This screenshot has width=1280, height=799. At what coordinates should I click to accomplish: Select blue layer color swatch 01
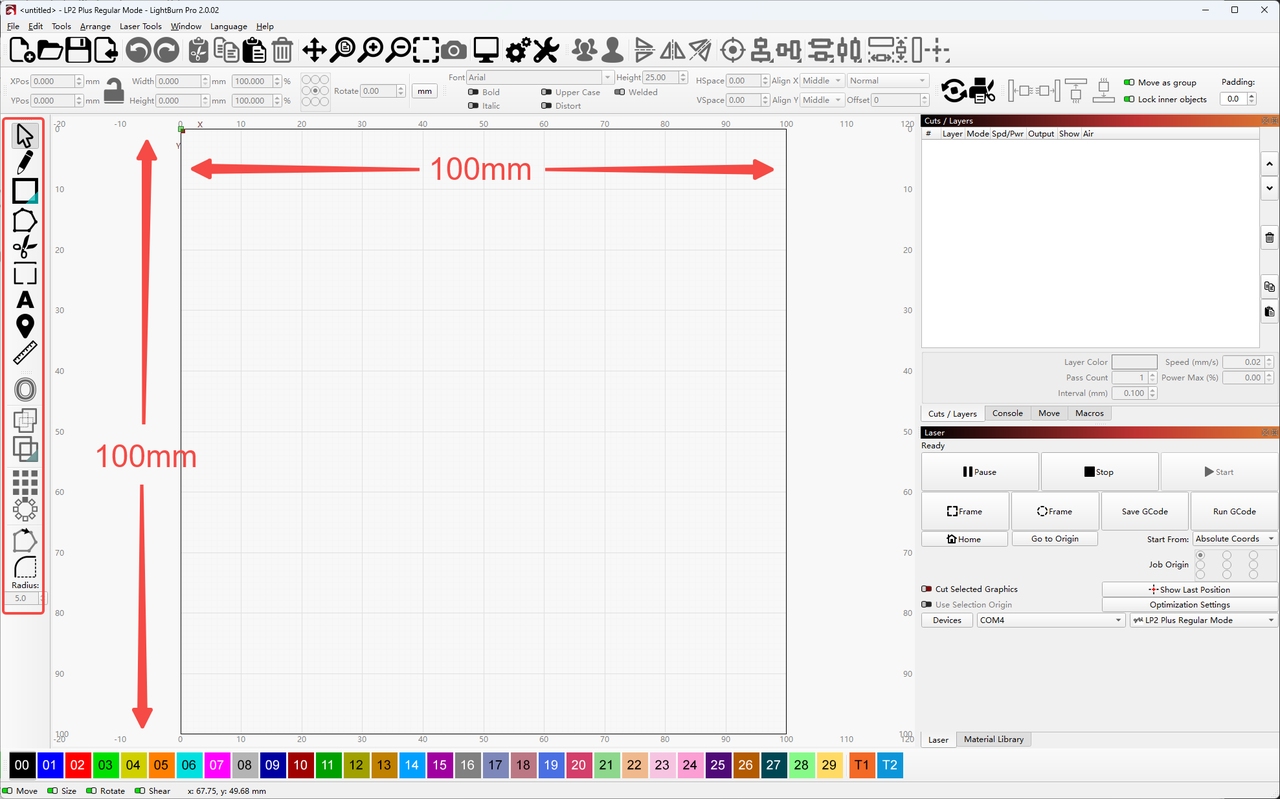pos(49,766)
